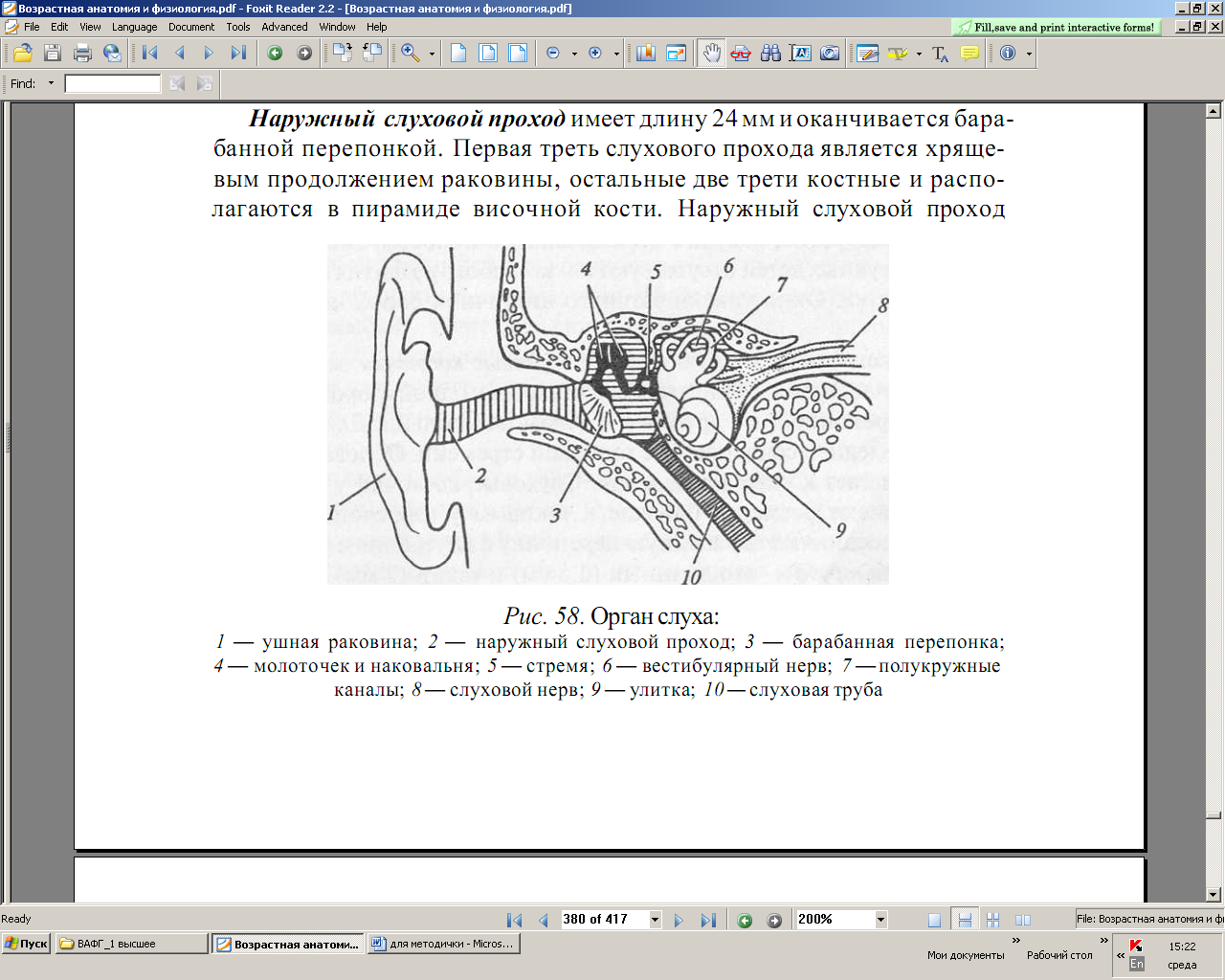Open dropdown arrow beside Zoom Out button
The image size is (1225, 980).
574,54
